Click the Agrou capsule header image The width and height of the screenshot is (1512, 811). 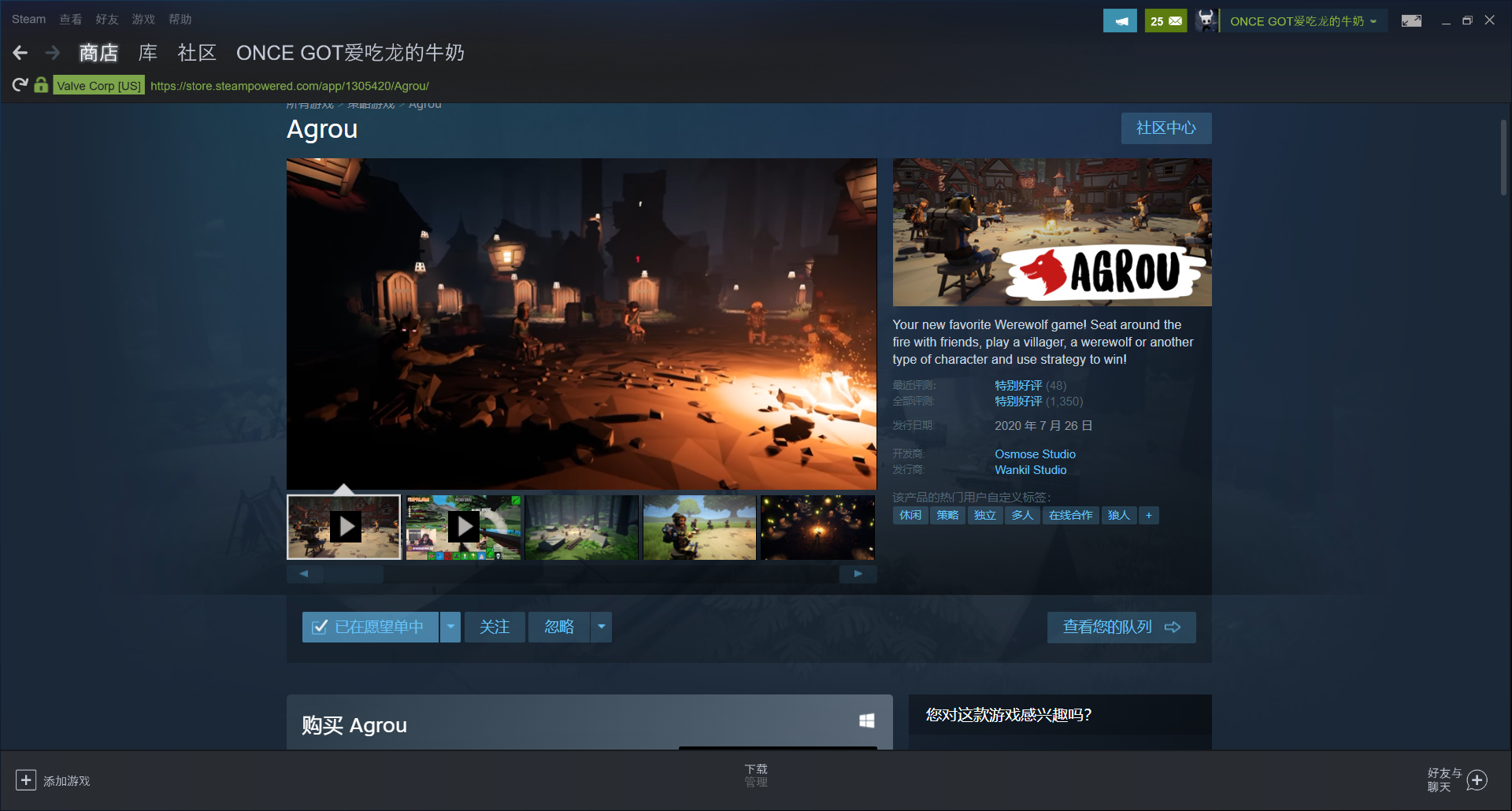click(x=1052, y=232)
